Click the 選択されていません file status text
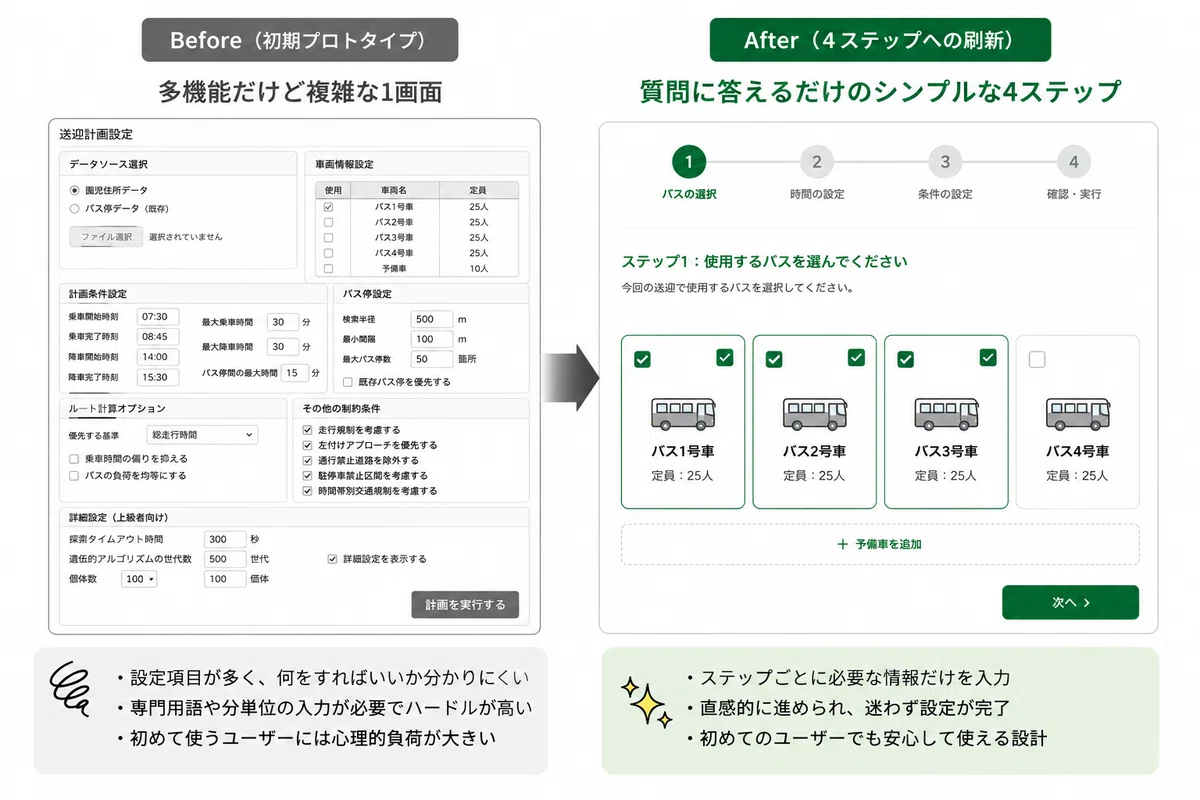The image size is (1200, 800). pyautogui.click(x=186, y=237)
